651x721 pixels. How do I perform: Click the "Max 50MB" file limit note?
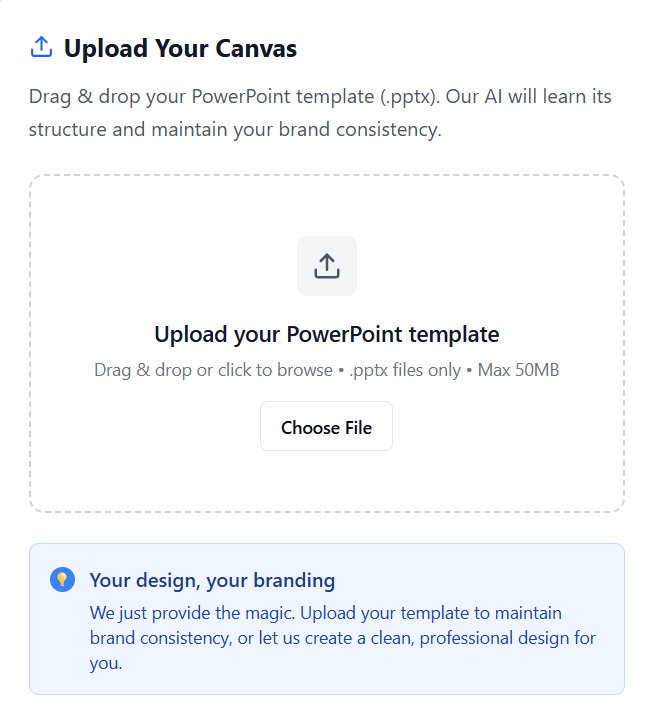coord(518,370)
